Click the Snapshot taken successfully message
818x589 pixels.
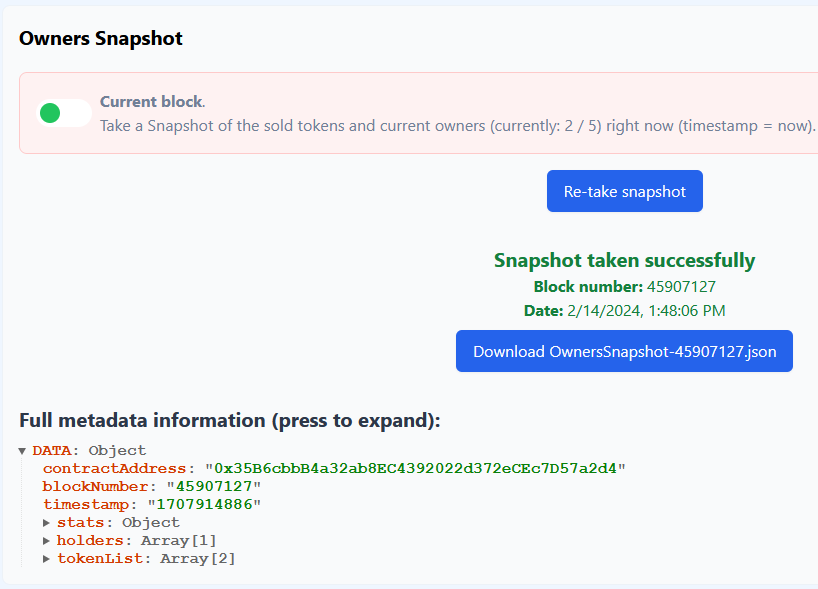(624, 261)
